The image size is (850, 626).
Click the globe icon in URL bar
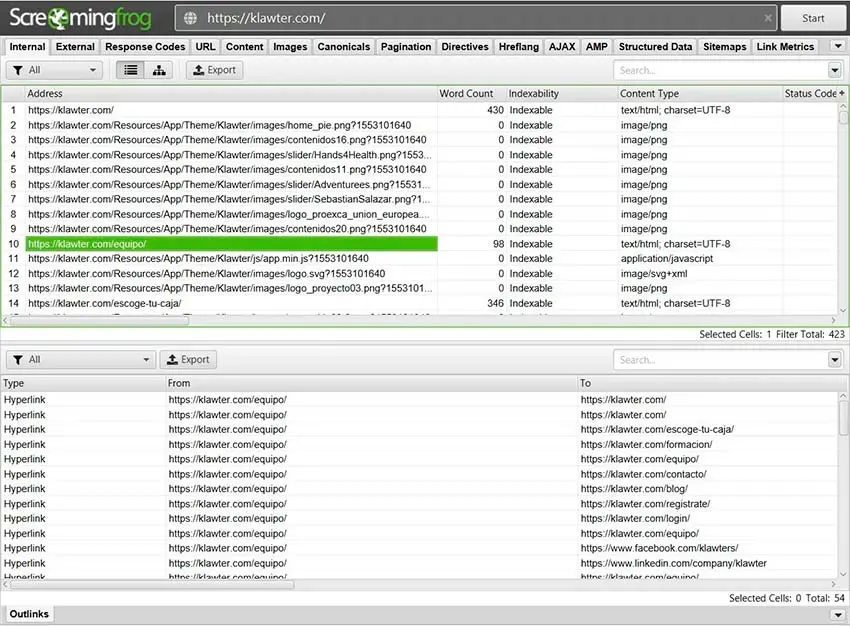point(191,18)
